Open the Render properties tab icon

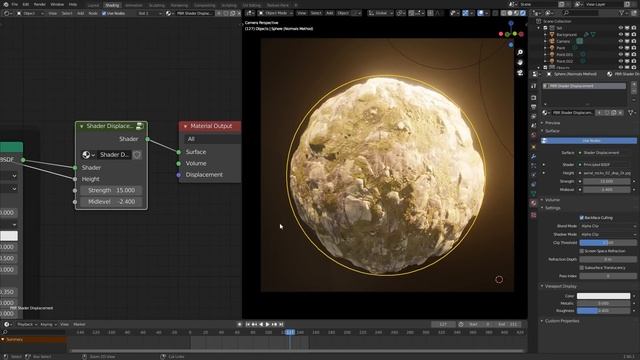(533, 98)
